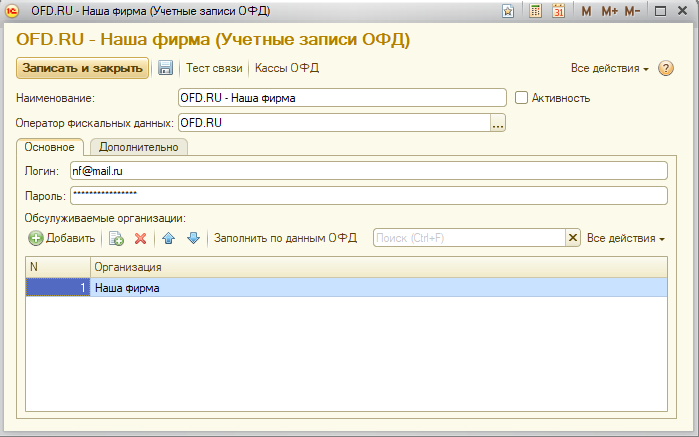The height and width of the screenshot is (437, 699).
Task: Click the 1C application logo icon
Action: pyautogui.click(x=12, y=11)
